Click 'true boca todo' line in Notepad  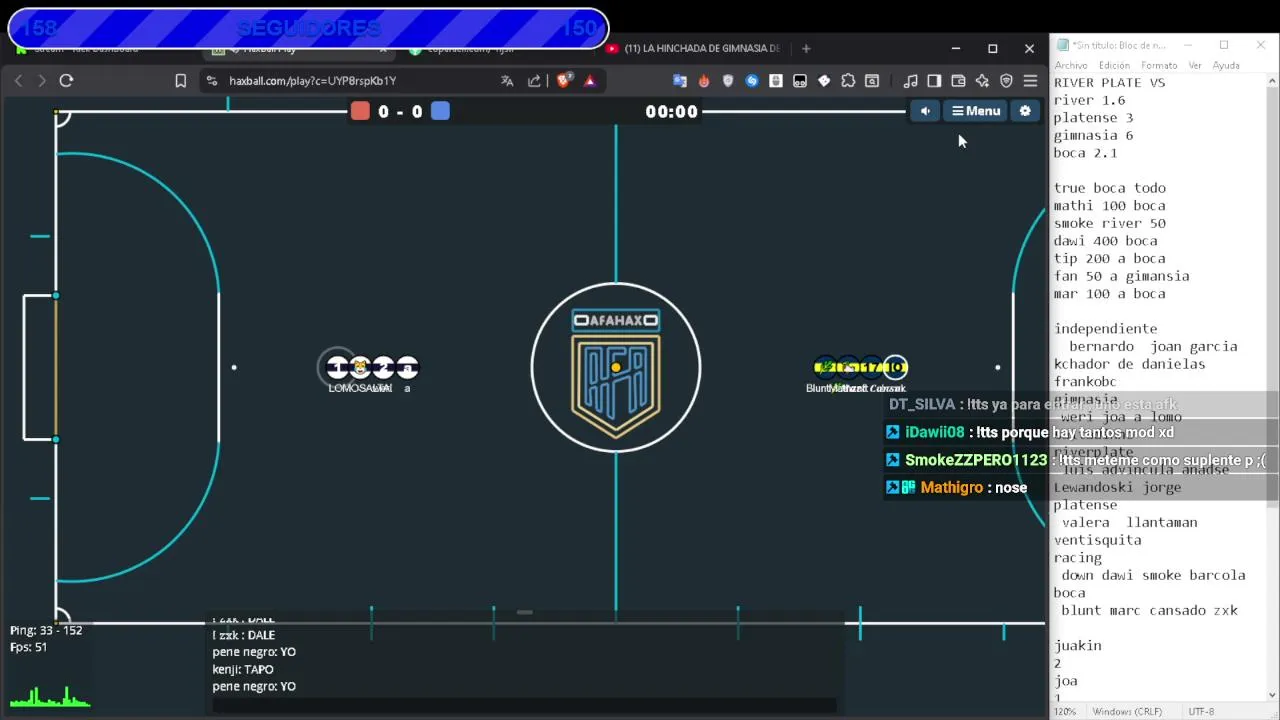point(1109,188)
